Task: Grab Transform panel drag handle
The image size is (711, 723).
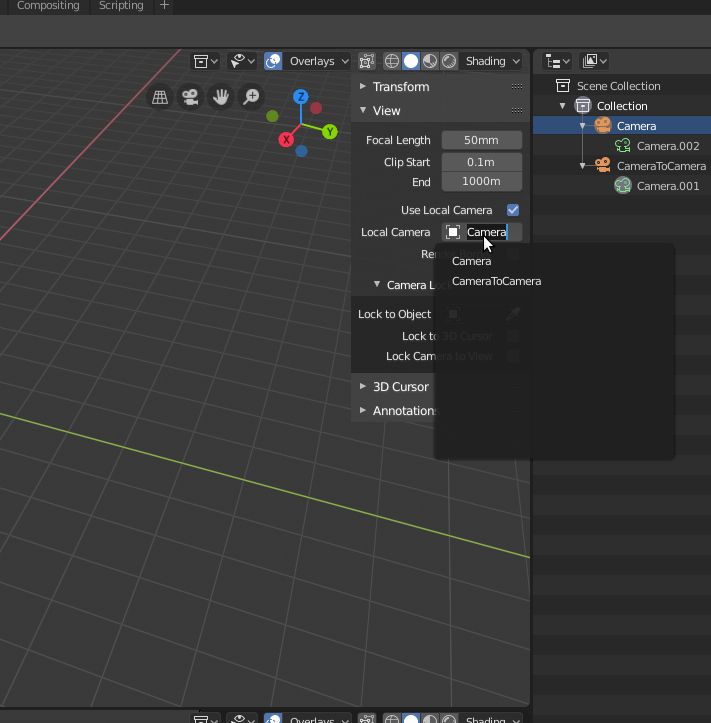Action: coord(517,86)
